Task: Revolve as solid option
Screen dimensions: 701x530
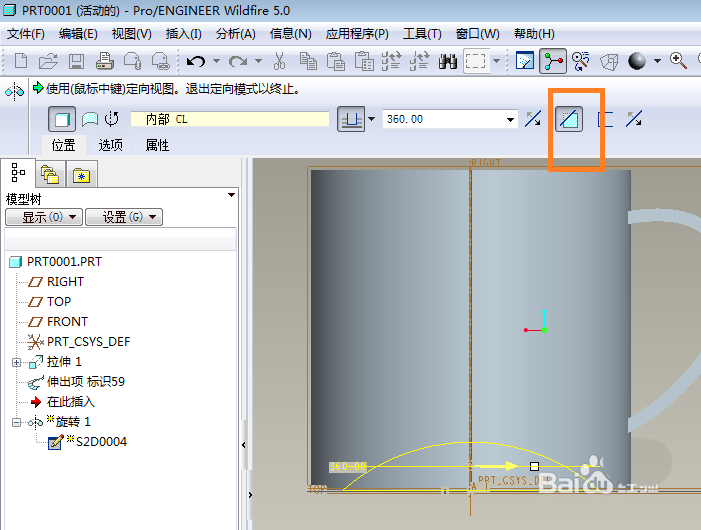Action: (x=62, y=119)
